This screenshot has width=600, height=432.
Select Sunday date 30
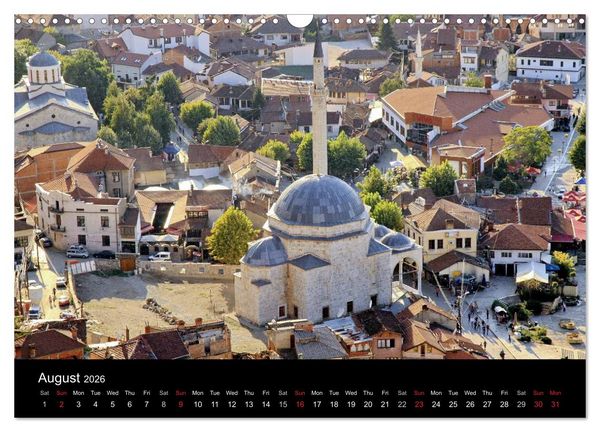coord(538,404)
